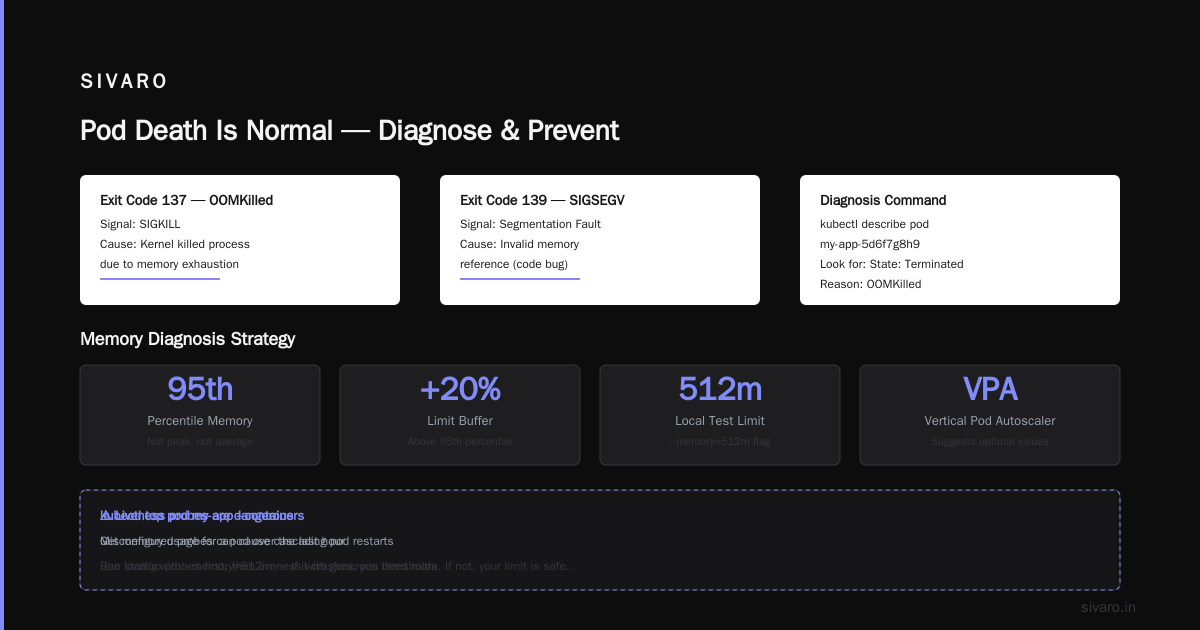Click the 'Memory Diagnosis Strategy' section title

point(187,339)
